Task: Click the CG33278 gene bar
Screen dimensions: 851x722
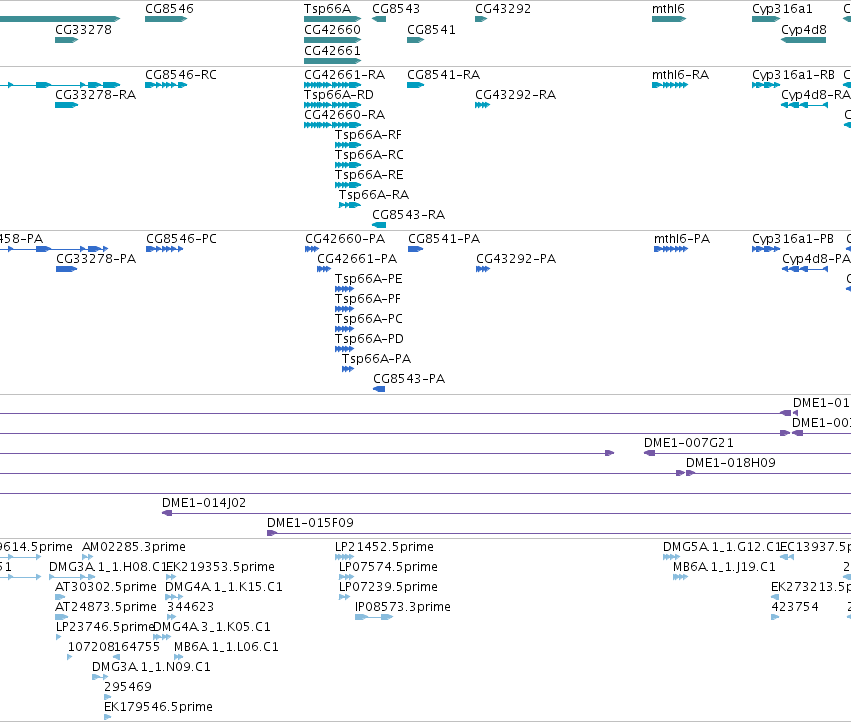Action: pos(66,40)
